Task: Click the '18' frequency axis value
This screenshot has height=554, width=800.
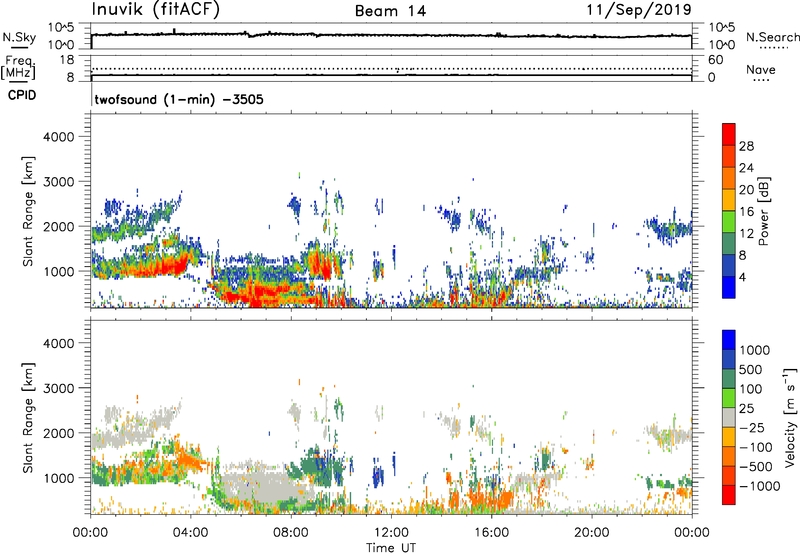Action: point(67,60)
